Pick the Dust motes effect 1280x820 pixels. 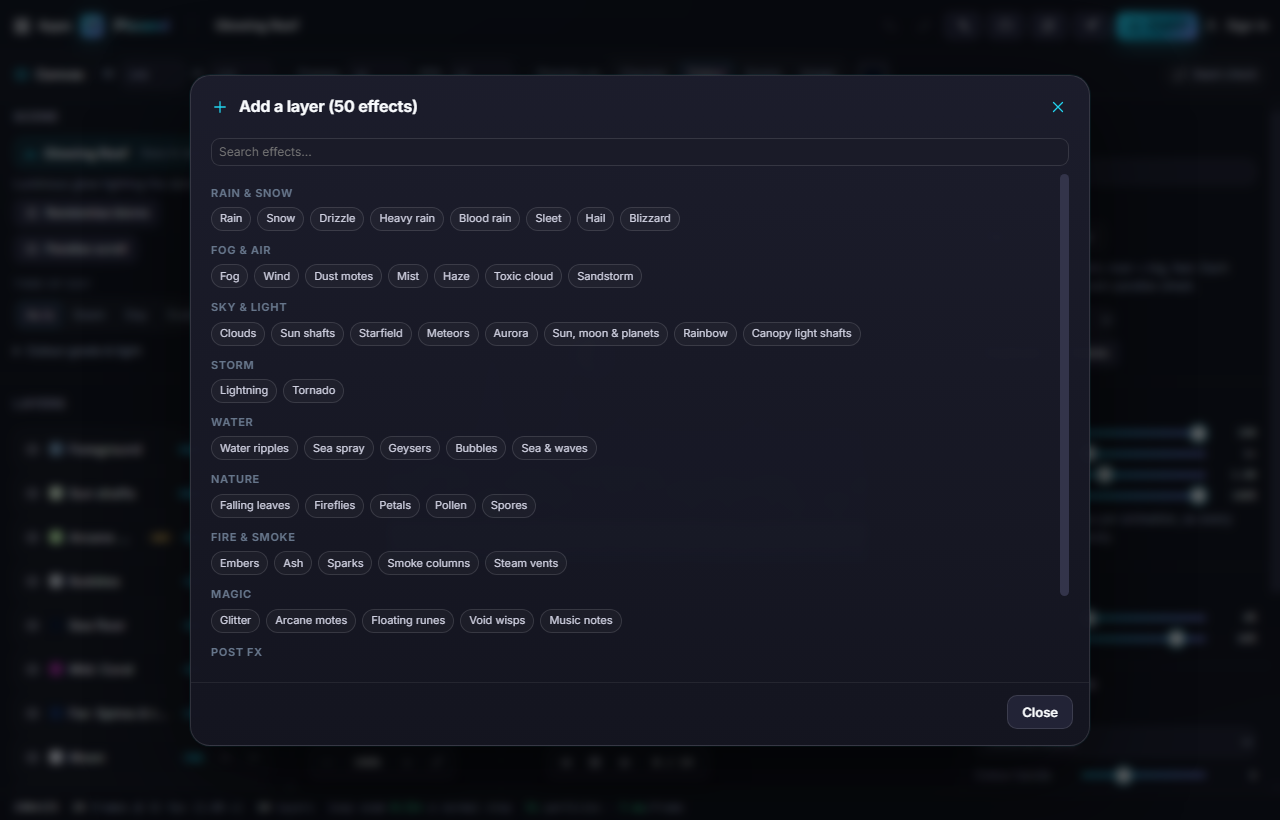(343, 276)
